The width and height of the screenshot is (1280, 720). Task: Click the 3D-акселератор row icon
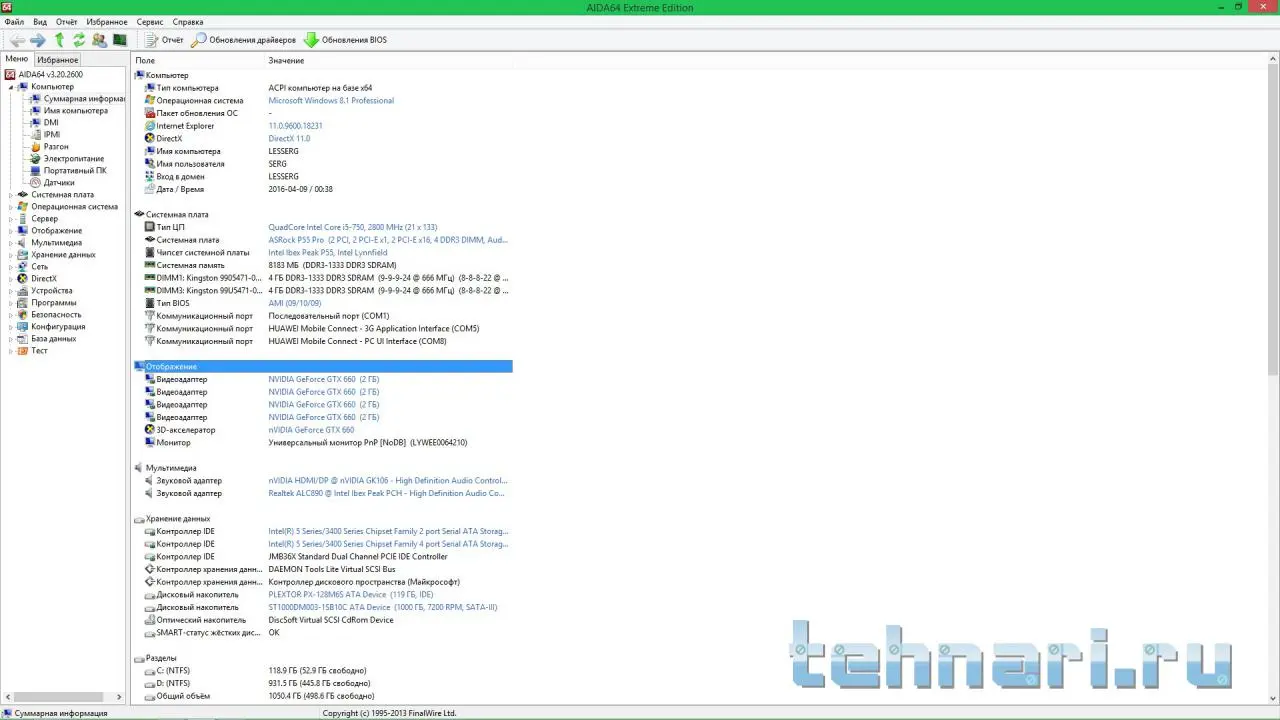tap(149, 430)
